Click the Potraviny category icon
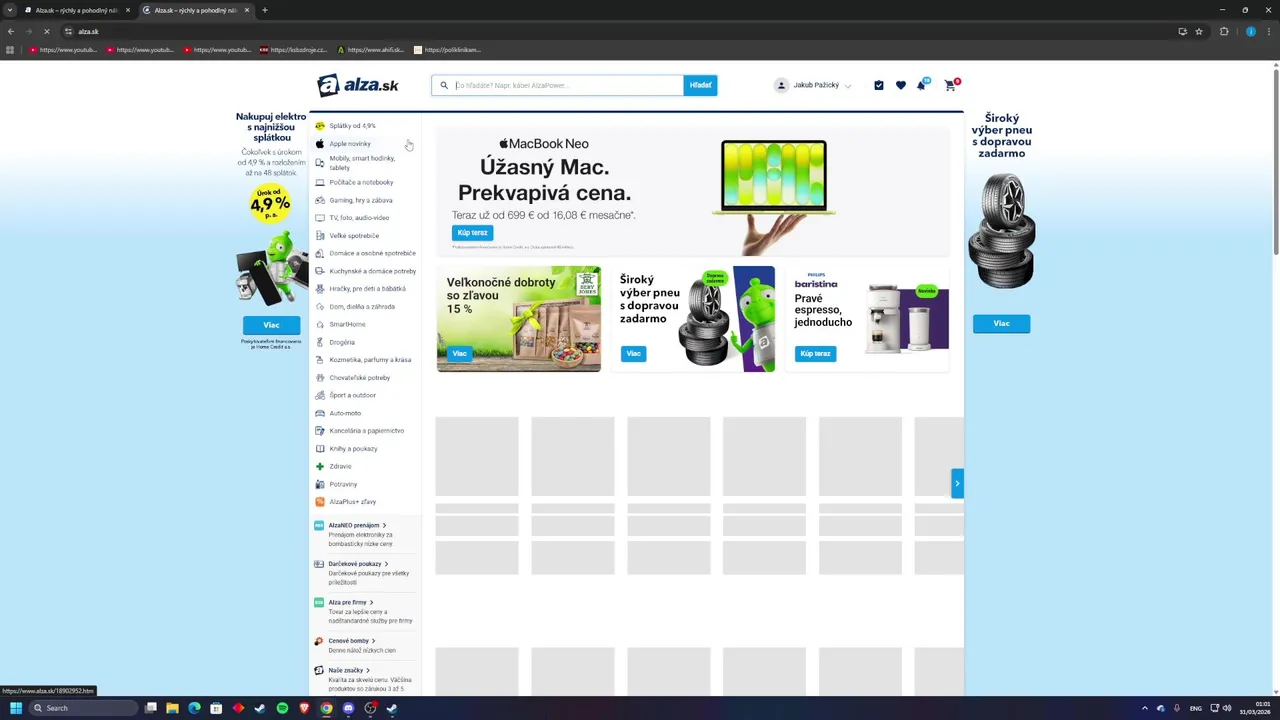The height and width of the screenshot is (720, 1280). tap(320, 484)
